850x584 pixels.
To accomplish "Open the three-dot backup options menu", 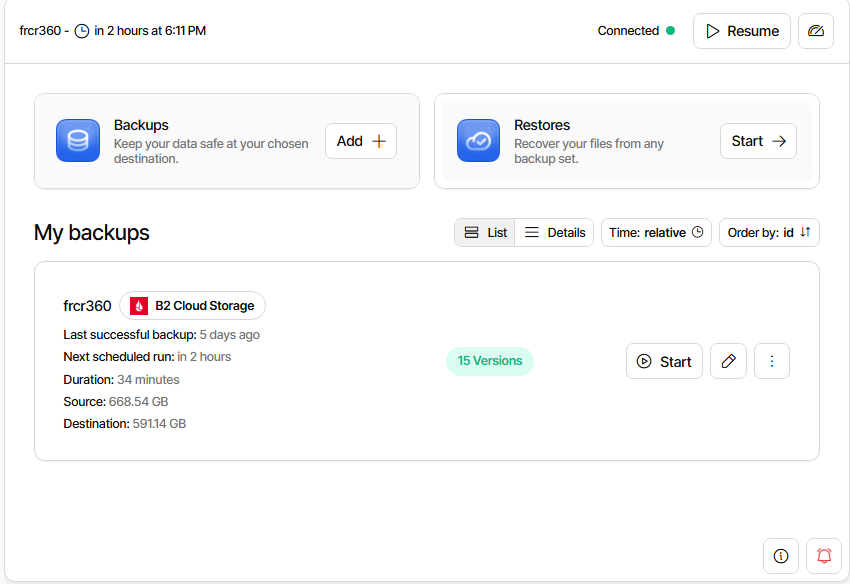I will [x=772, y=361].
